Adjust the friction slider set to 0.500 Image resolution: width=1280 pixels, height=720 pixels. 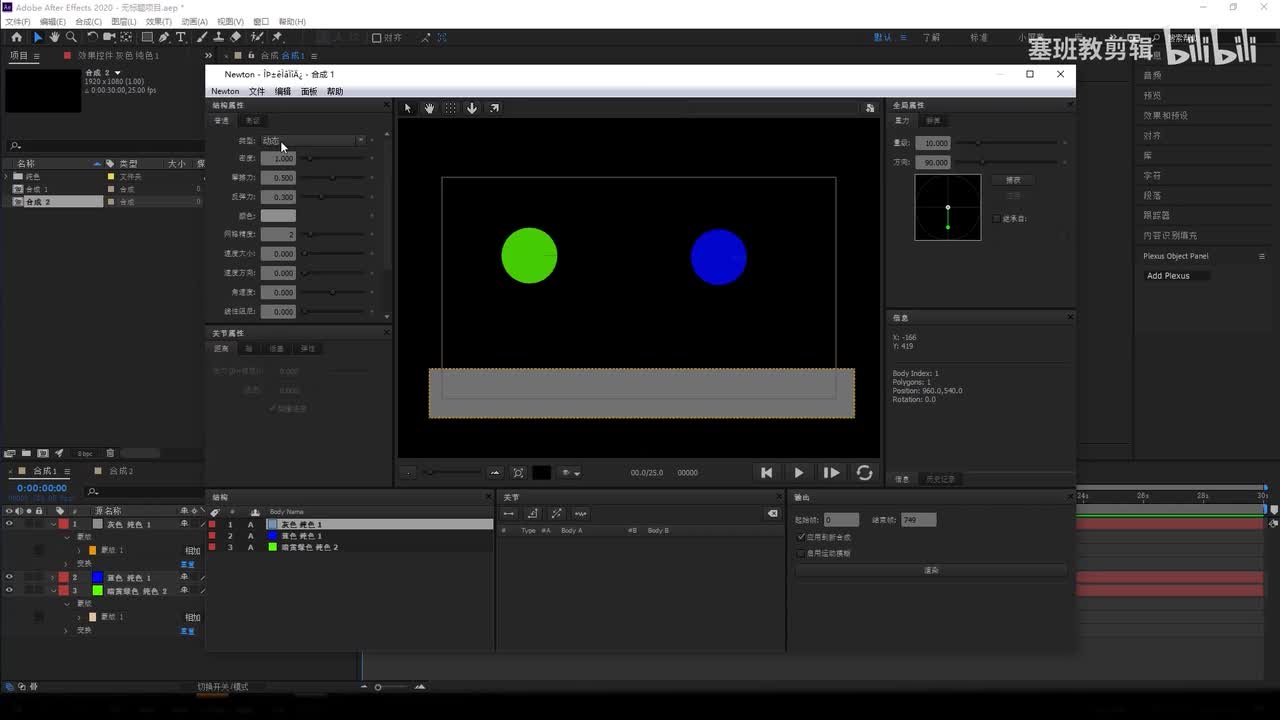pyautogui.click(x=333, y=178)
